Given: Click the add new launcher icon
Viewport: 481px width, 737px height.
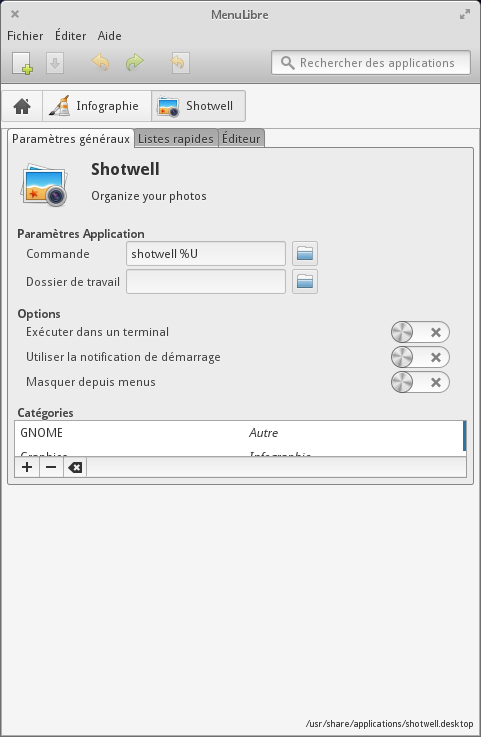Looking at the screenshot, I should pyautogui.click(x=22, y=63).
